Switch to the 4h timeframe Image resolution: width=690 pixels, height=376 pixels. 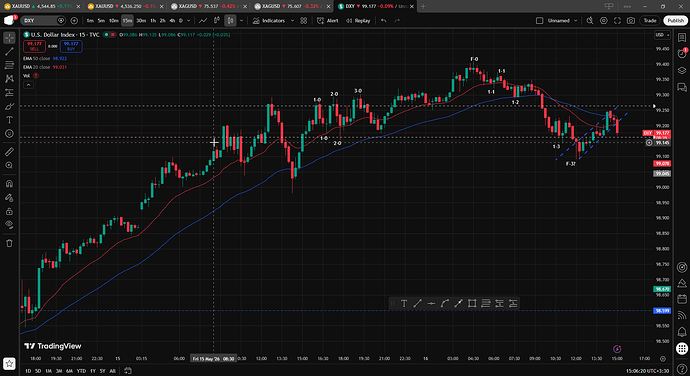click(x=172, y=21)
